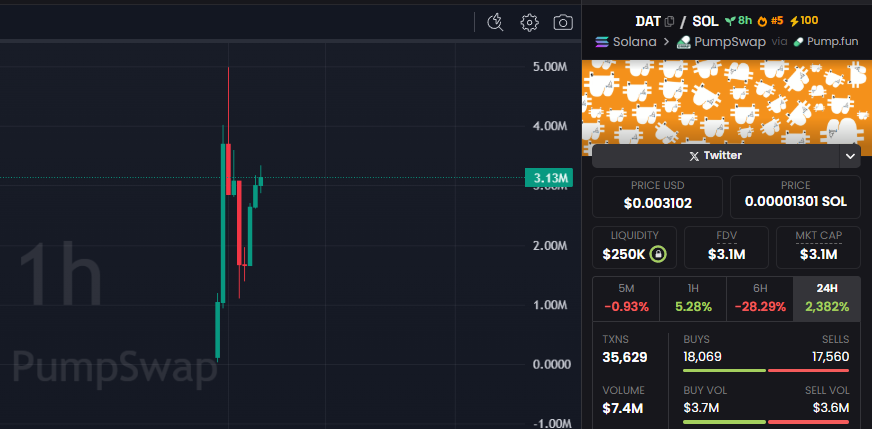The image size is (872, 429).
Task: Click the 5.00M price axis label
Action: point(549,67)
